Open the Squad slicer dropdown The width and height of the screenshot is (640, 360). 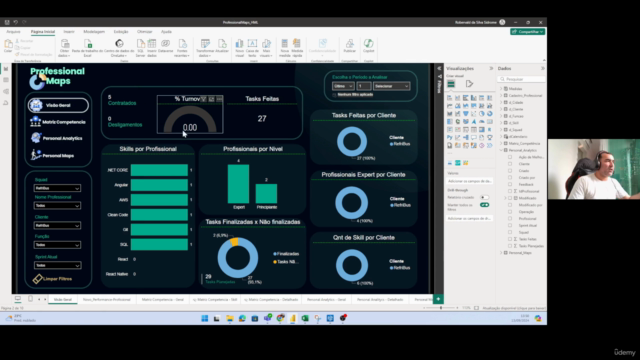click(57, 188)
